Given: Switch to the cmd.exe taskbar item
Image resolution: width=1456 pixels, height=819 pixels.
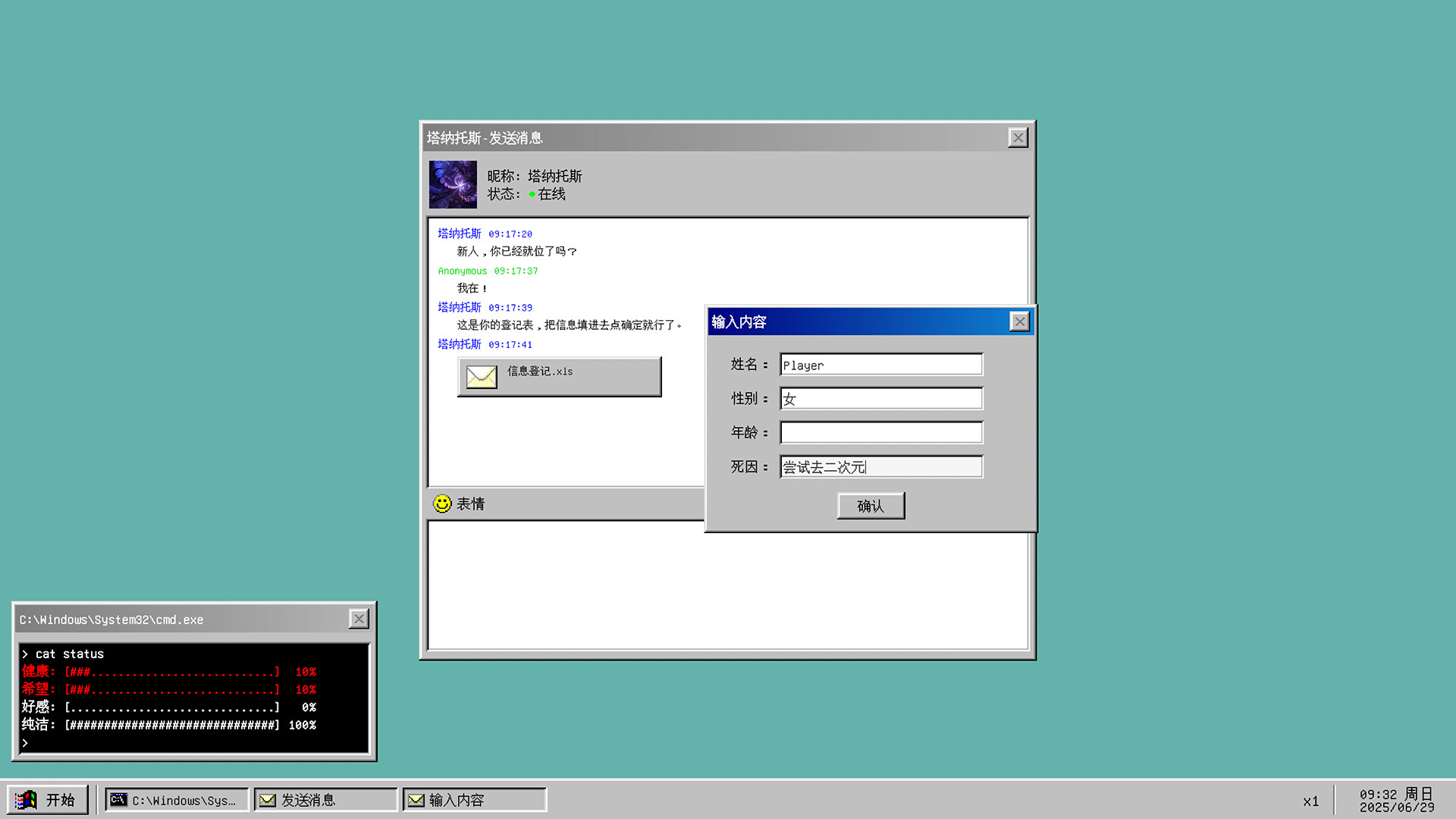Looking at the screenshot, I should 176,800.
